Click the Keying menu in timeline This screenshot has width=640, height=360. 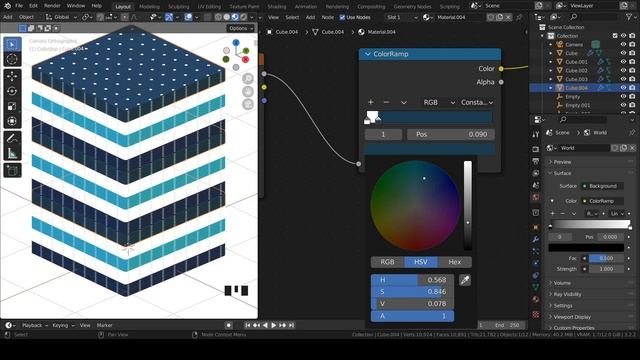point(63,325)
